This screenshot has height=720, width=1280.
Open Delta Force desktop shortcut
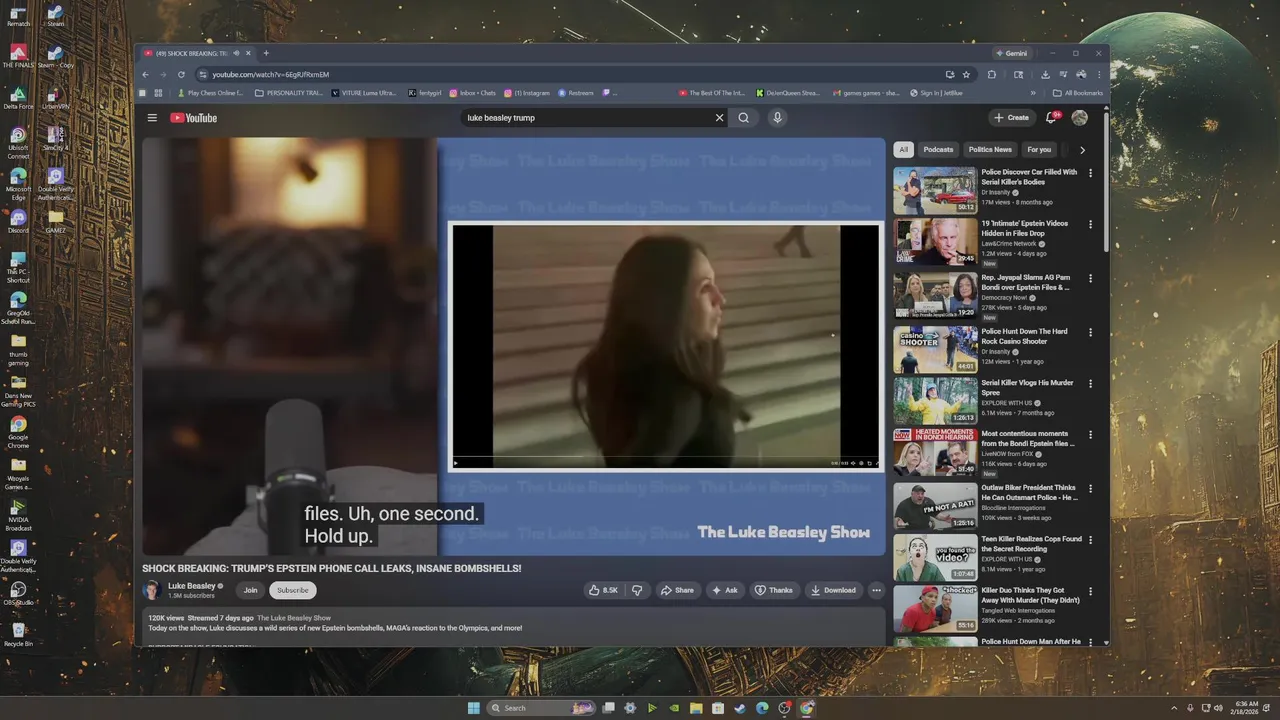[18, 98]
